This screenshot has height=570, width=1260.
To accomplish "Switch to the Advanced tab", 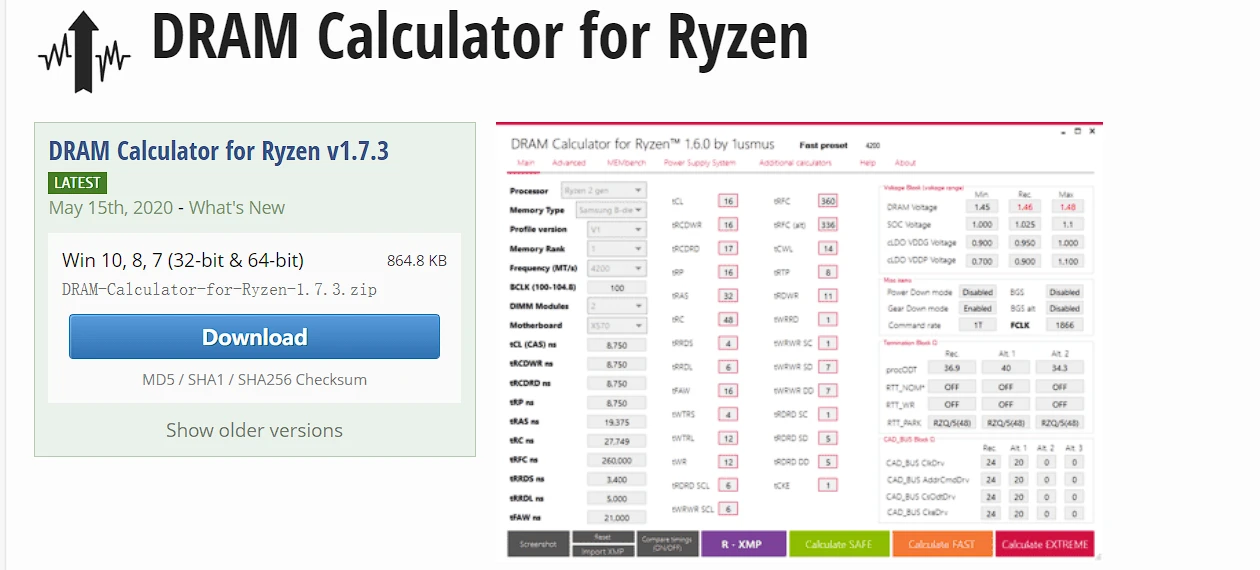I will pyautogui.click(x=569, y=163).
